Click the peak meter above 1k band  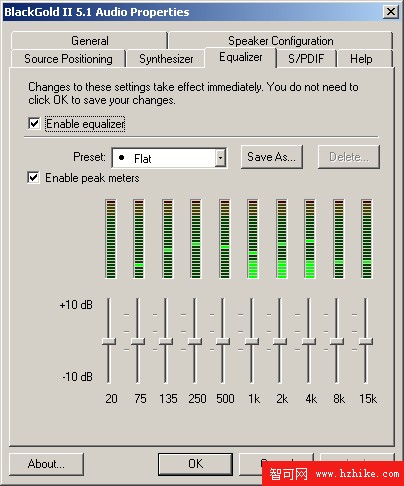click(253, 239)
